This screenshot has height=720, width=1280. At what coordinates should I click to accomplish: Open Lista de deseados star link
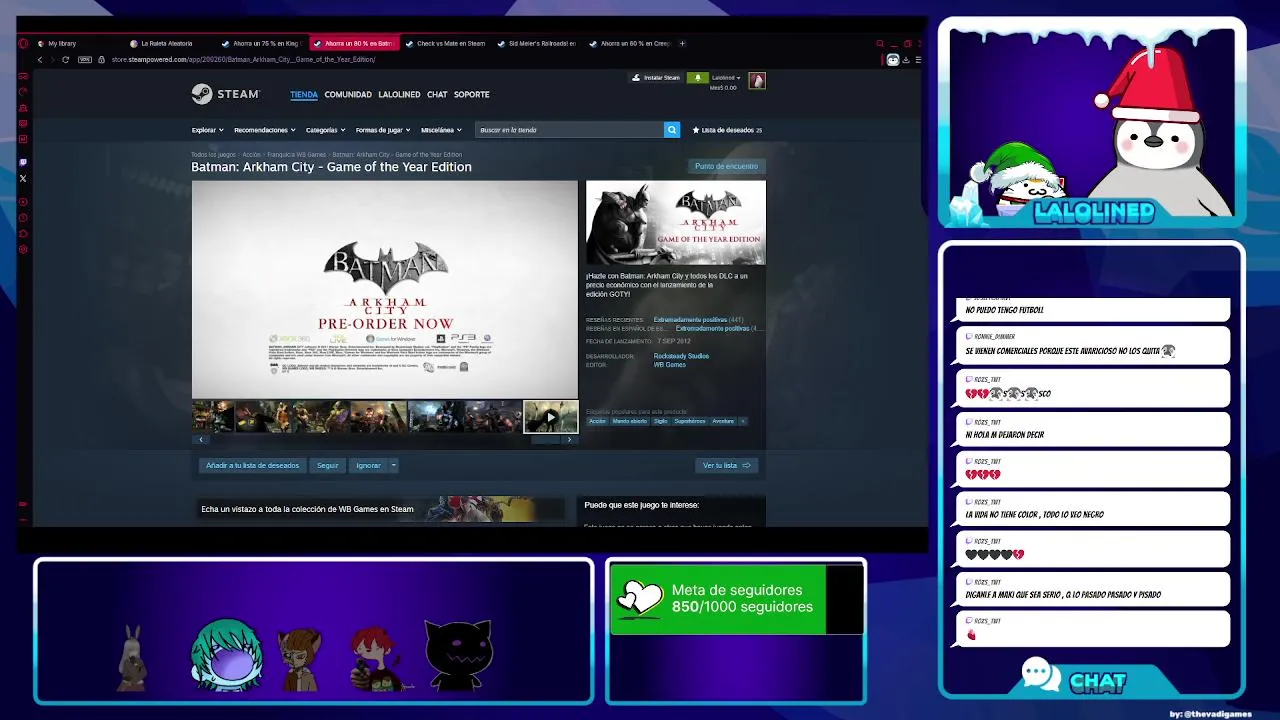click(727, 130)
